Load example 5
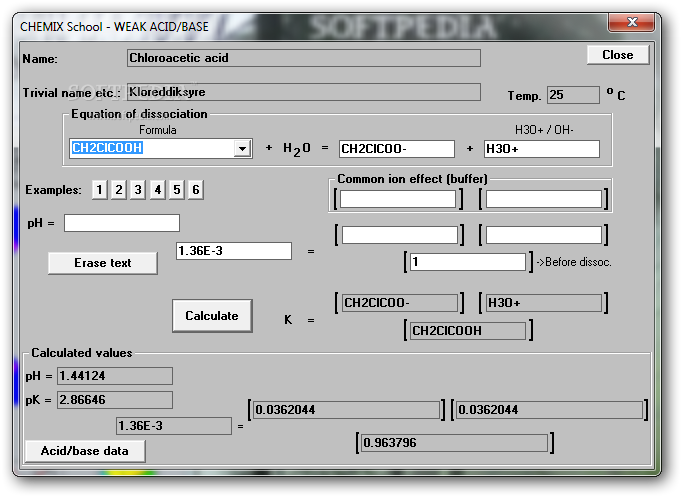This screenshot has height=497, width=682. coord(177,190)
